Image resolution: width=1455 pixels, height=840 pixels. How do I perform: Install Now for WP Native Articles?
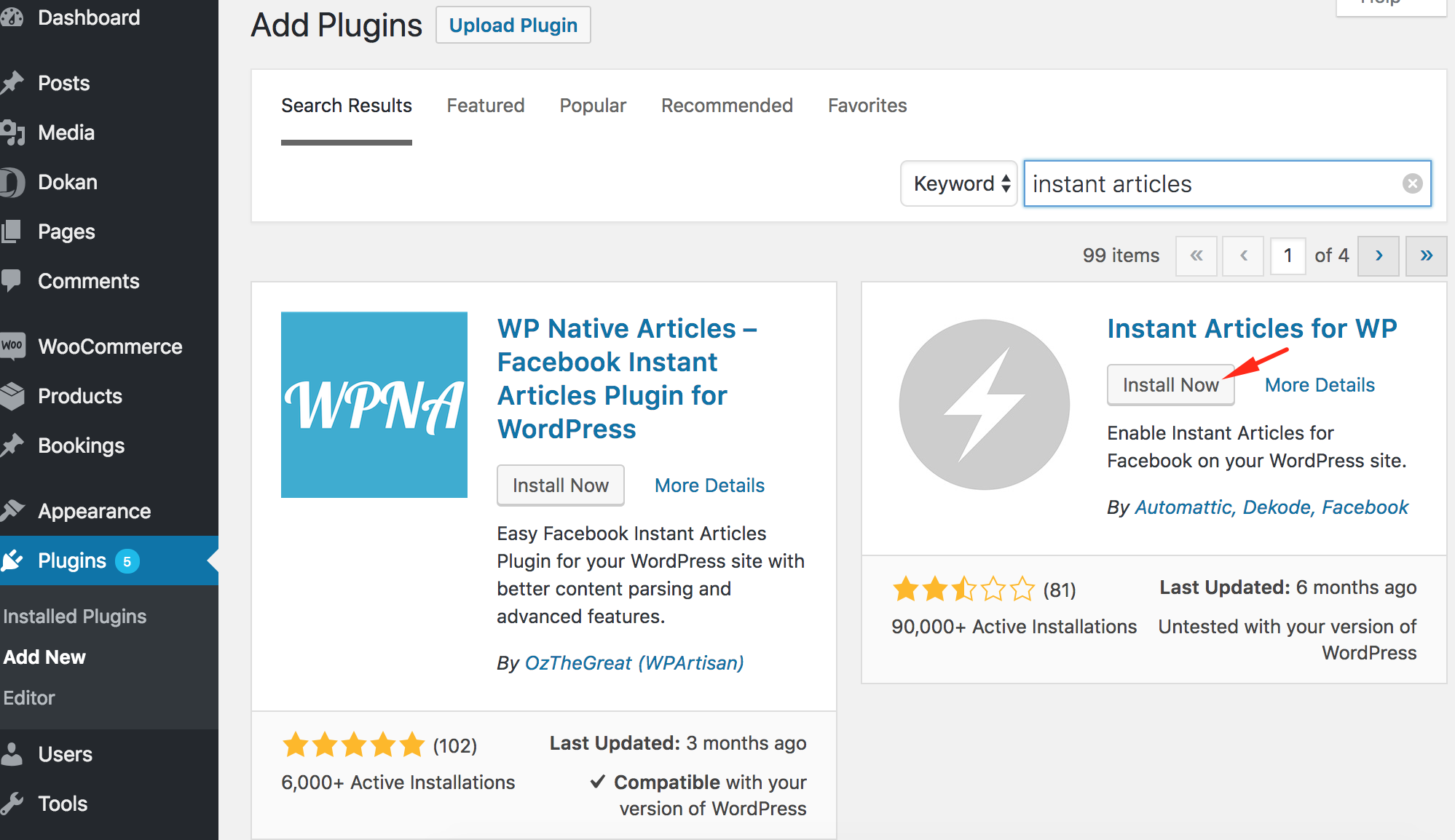561,486
